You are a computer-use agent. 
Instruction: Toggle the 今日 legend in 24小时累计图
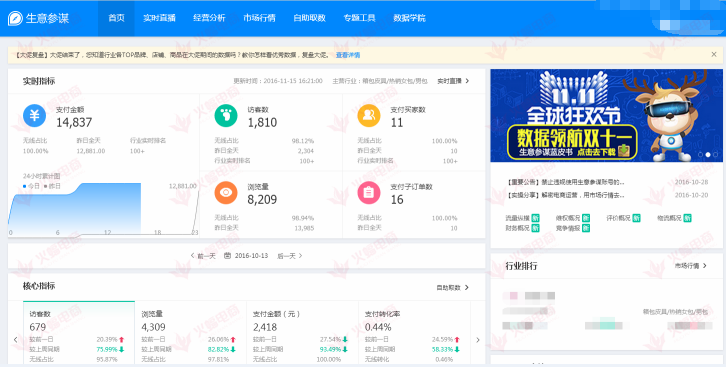click(31, 186)
